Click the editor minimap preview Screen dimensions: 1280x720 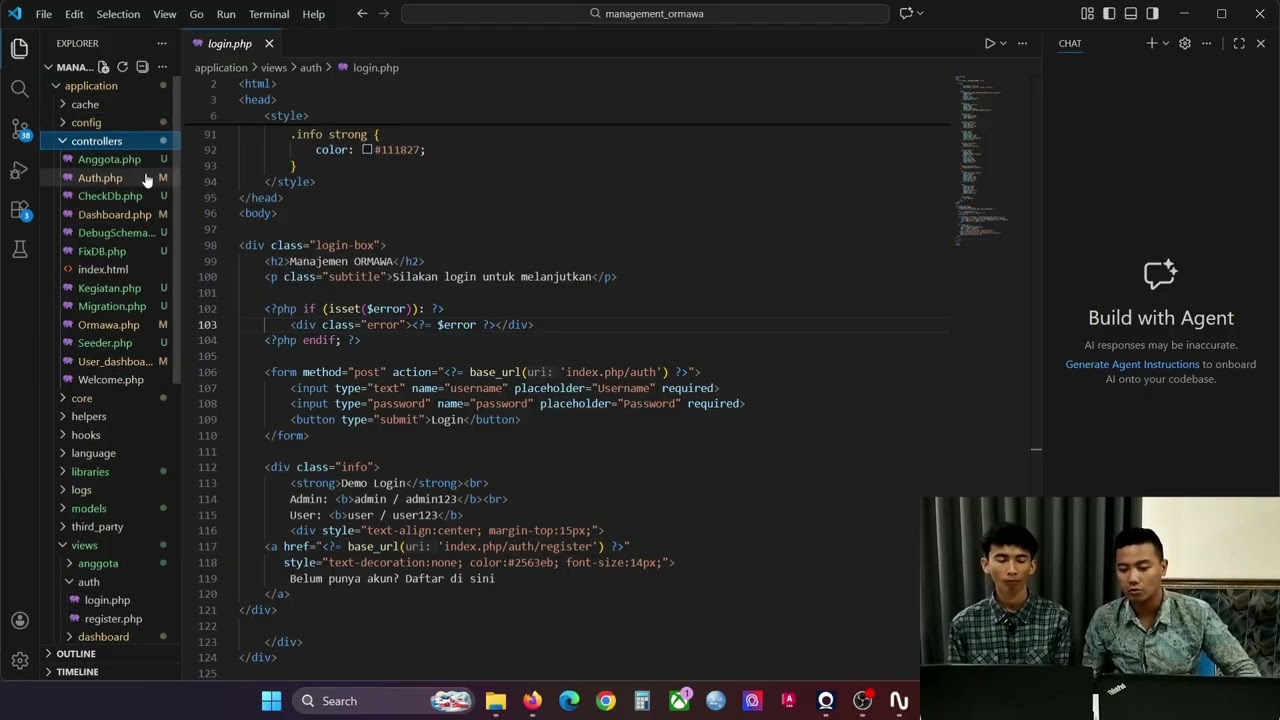click(x=984, y=160)
